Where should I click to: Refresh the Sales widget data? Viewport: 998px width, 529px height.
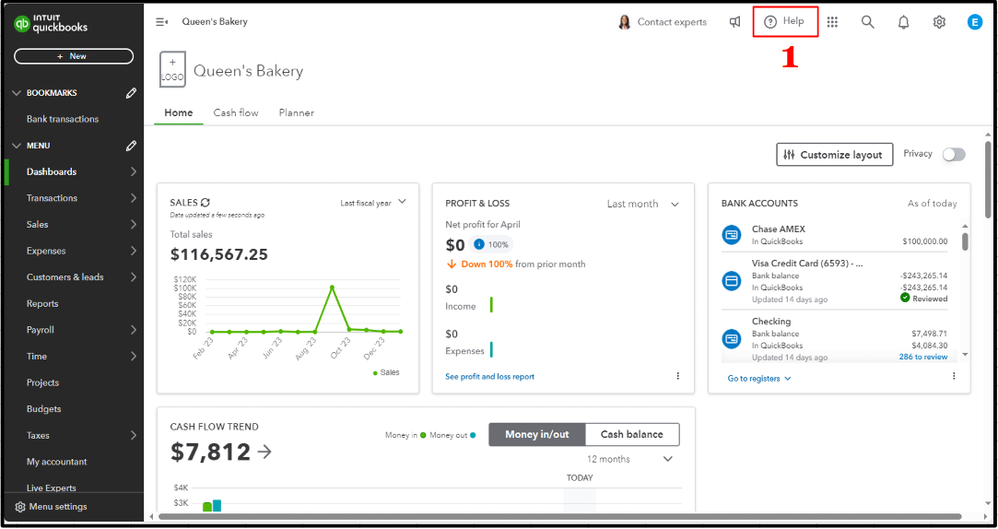click(205, 202)
